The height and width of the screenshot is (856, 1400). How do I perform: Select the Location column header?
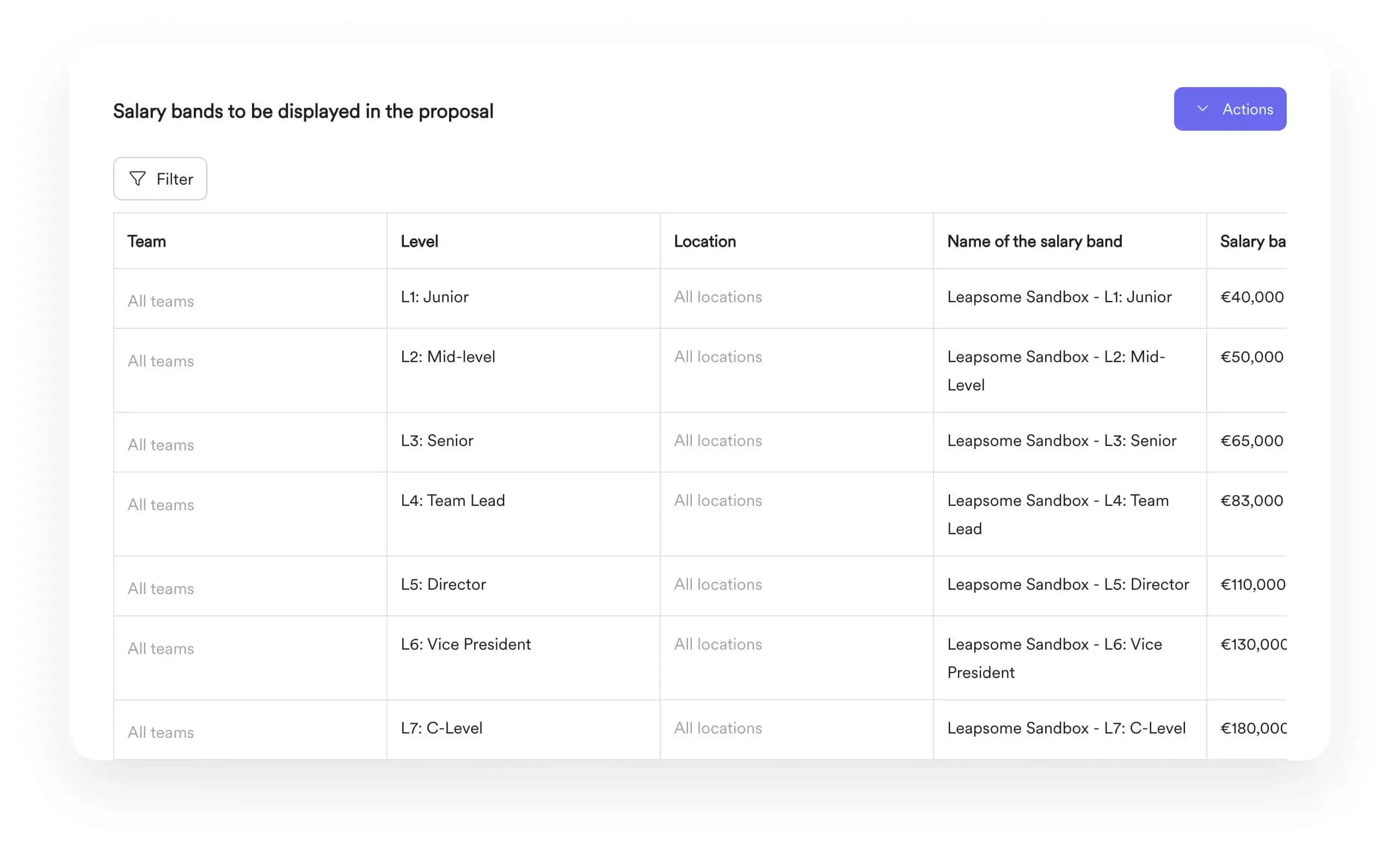coord(705,240)
